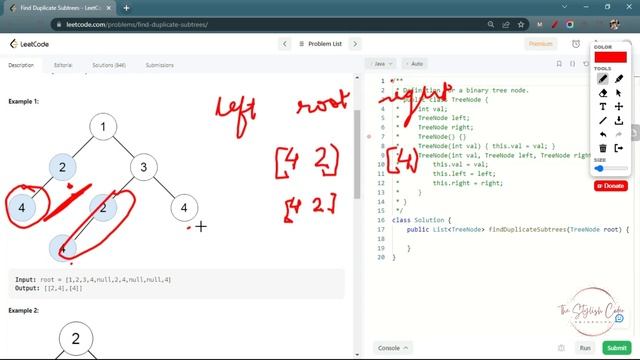Select the eraser tool
The image size is (640, 360).
click(x=603, y=93)
